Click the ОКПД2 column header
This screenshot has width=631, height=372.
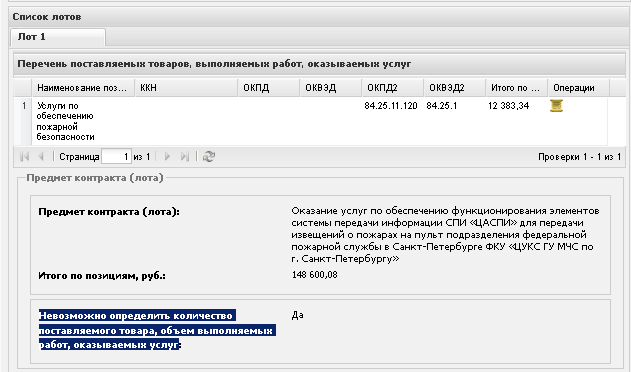(x=393, y=88)
